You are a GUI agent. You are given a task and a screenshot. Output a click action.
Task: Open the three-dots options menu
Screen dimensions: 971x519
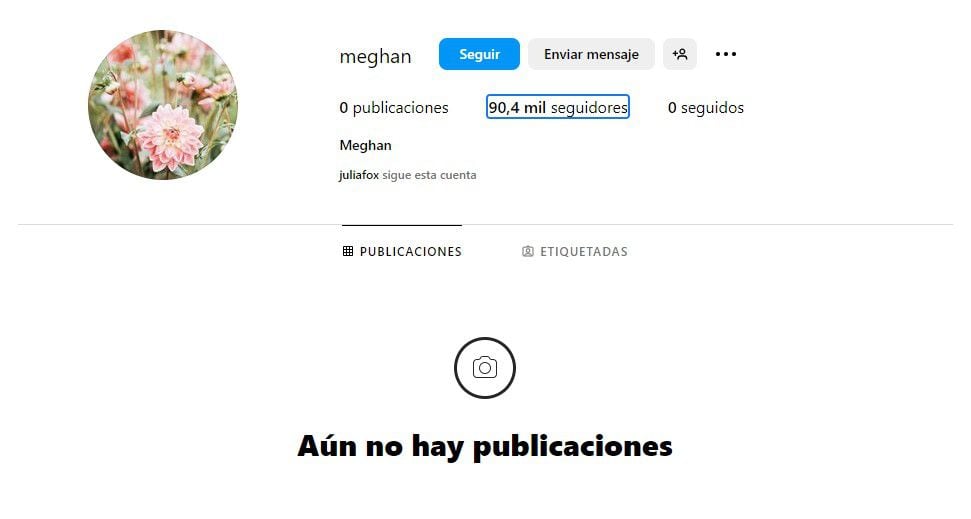[x=726, y=54]
